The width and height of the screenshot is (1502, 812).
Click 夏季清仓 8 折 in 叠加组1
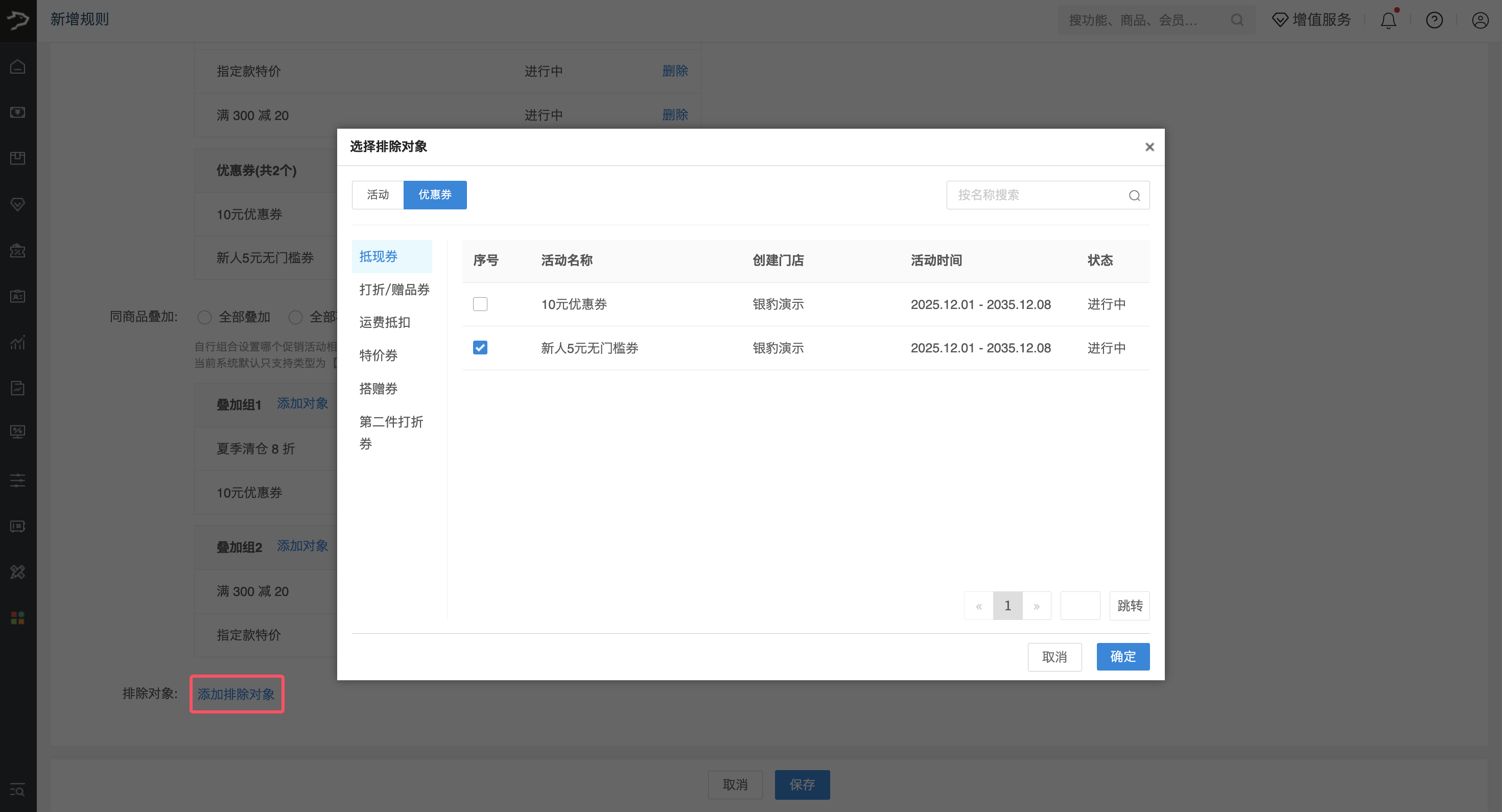pyautogui.click(x=255, y=449)
